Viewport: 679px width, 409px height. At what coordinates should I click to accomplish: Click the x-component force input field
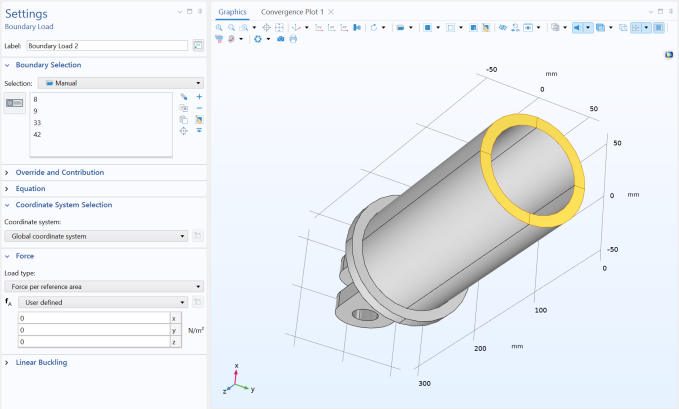[x=92, y=318]
